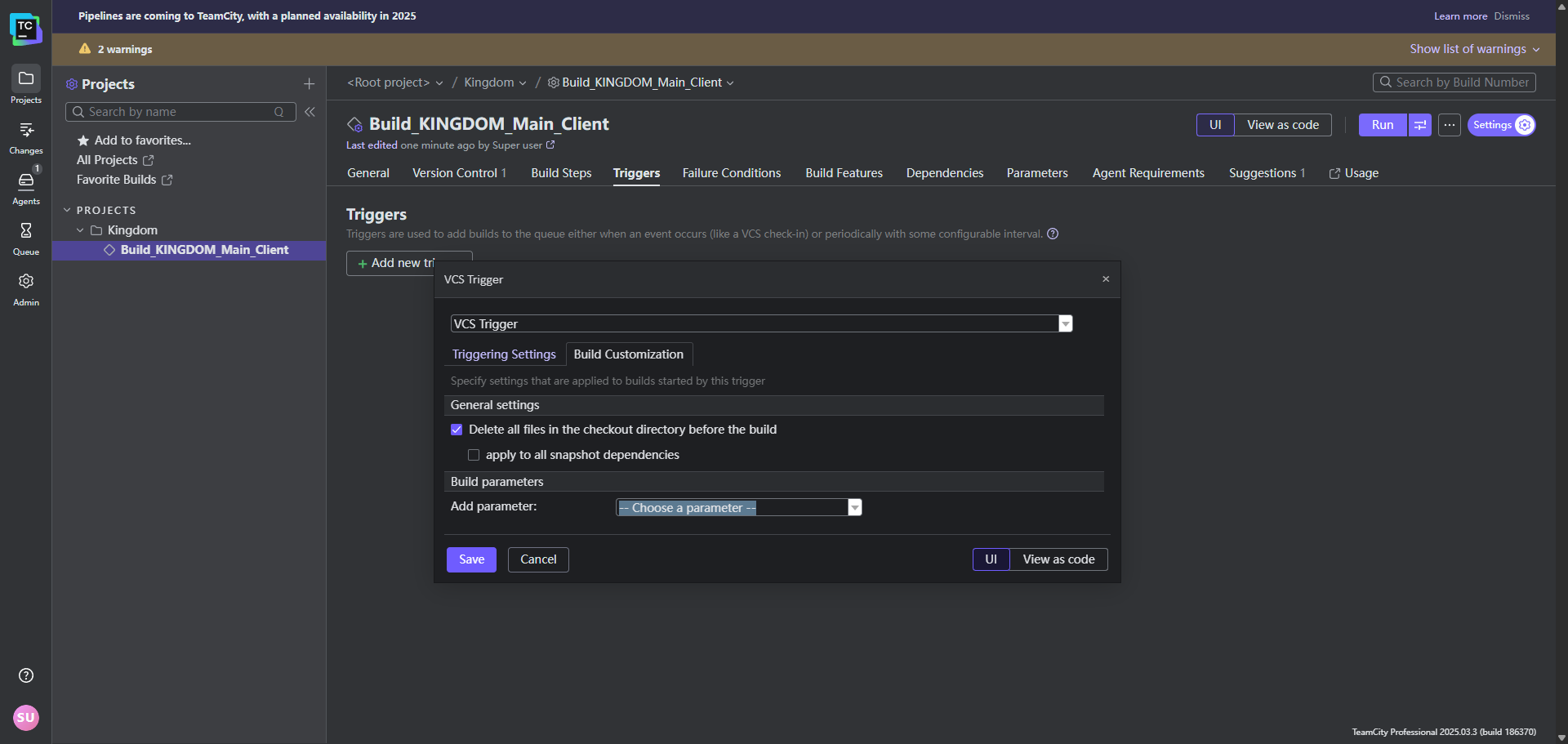
Task: Open the General settings tab
Action: point(368,173)
